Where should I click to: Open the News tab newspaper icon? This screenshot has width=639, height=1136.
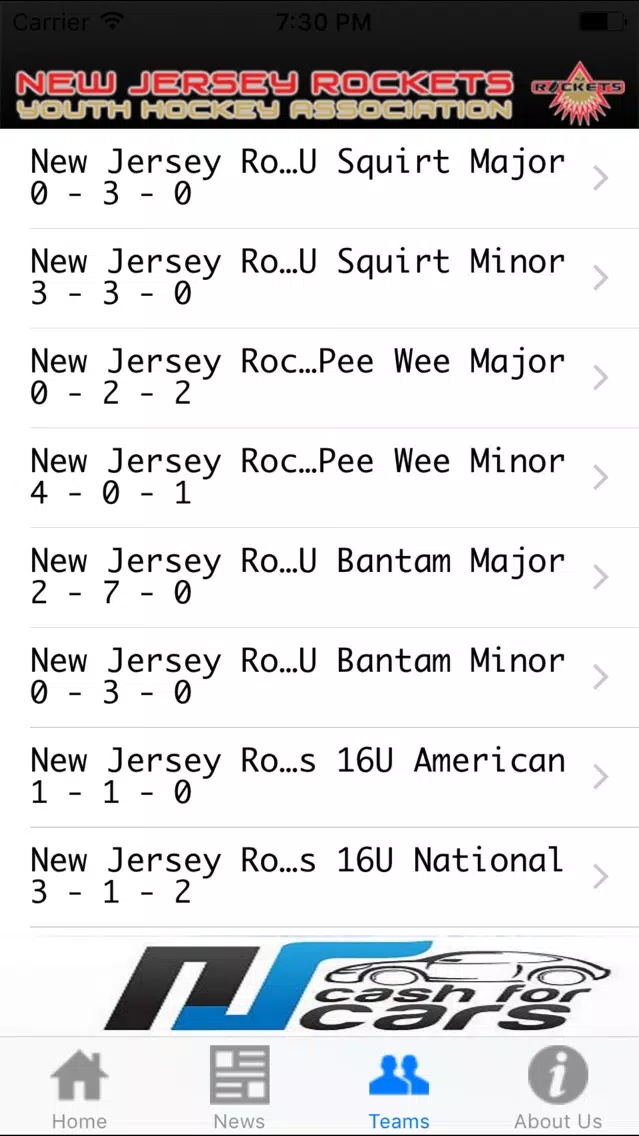click(x=239, y=1075)
